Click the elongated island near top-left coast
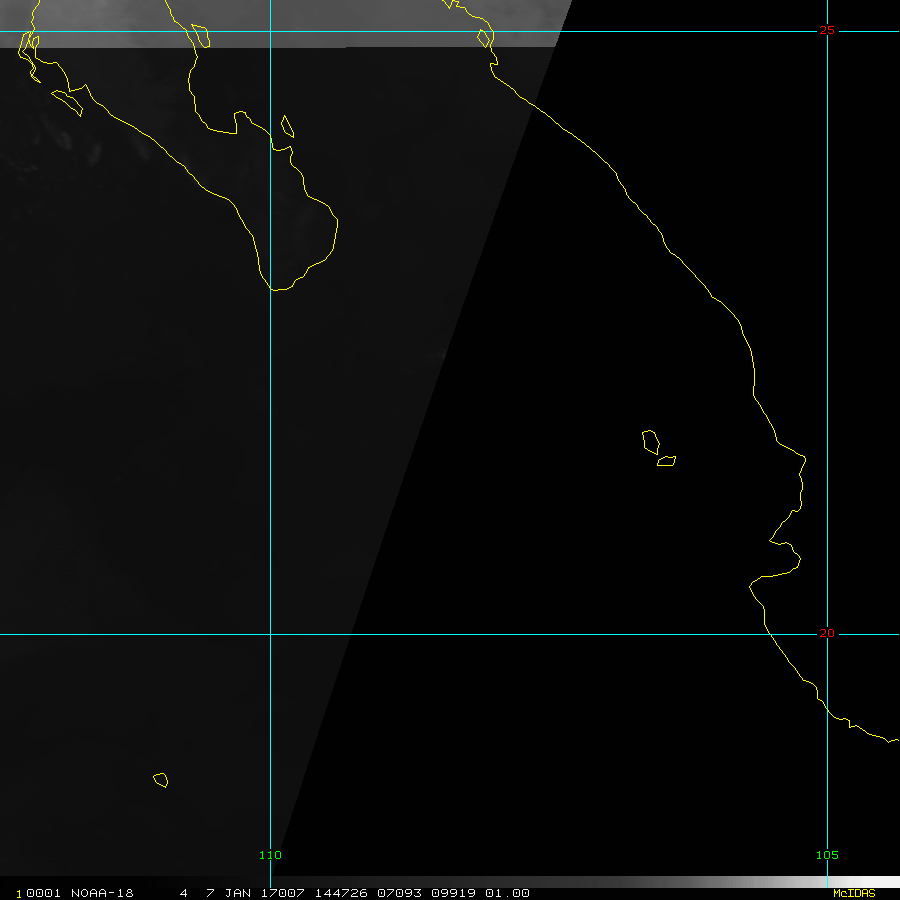Viewport: 900px width, 900px height. click(67, 99)
